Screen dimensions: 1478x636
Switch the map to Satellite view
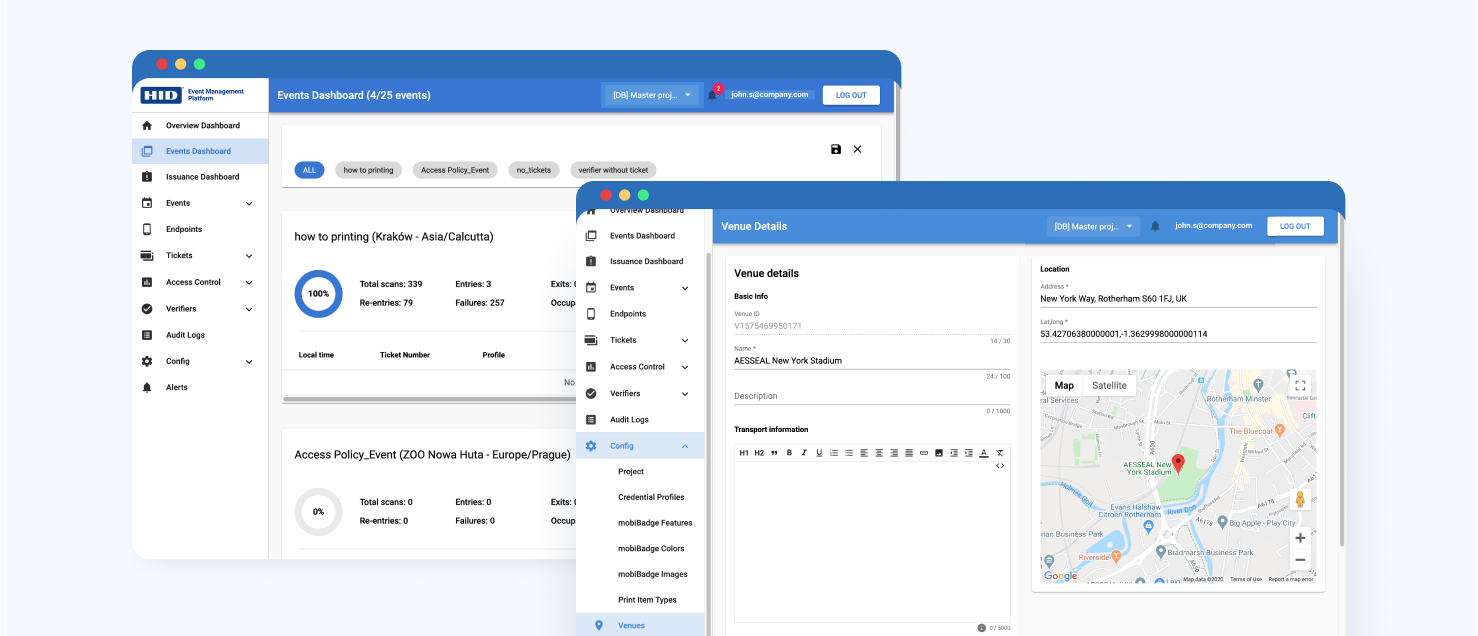click(x=1109, y=386)
